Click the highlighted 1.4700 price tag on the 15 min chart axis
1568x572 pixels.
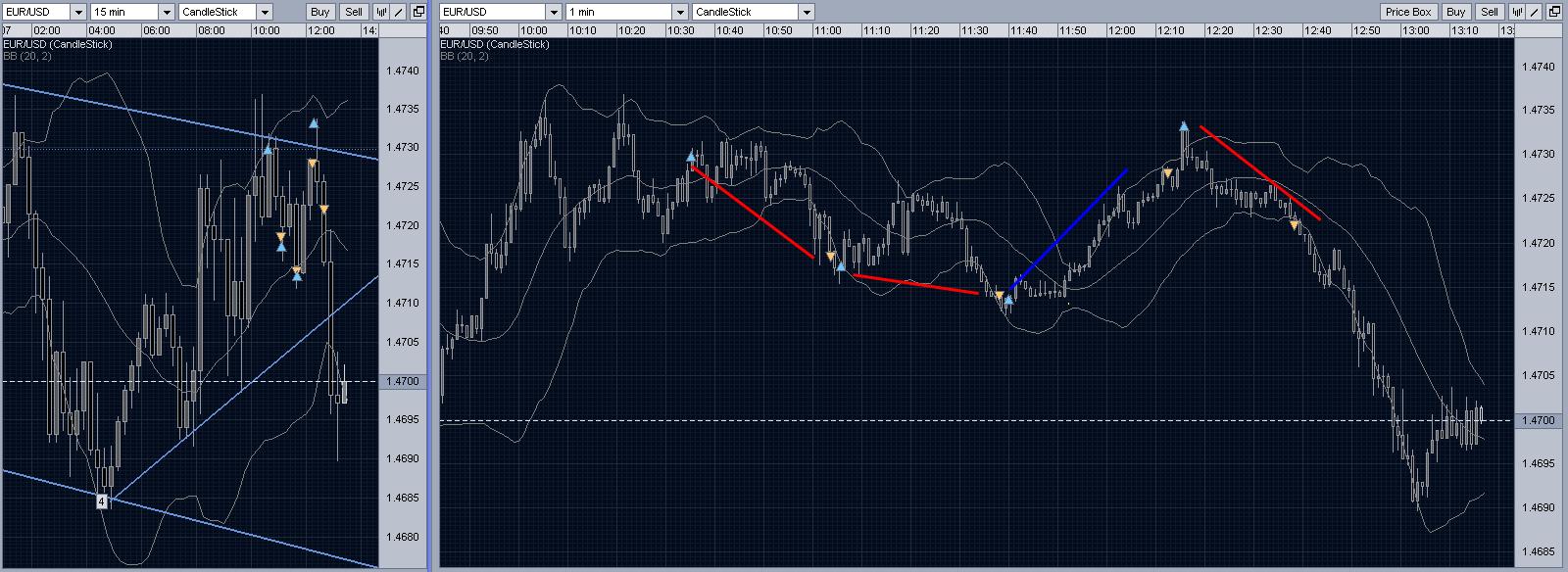click(x=402, y=381)
